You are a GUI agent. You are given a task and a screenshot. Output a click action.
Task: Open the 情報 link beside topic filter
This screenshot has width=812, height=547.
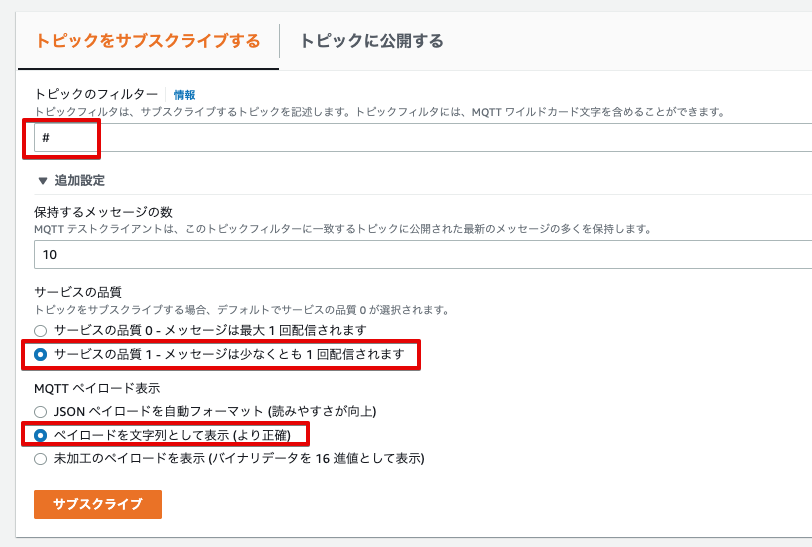point(184,95)
